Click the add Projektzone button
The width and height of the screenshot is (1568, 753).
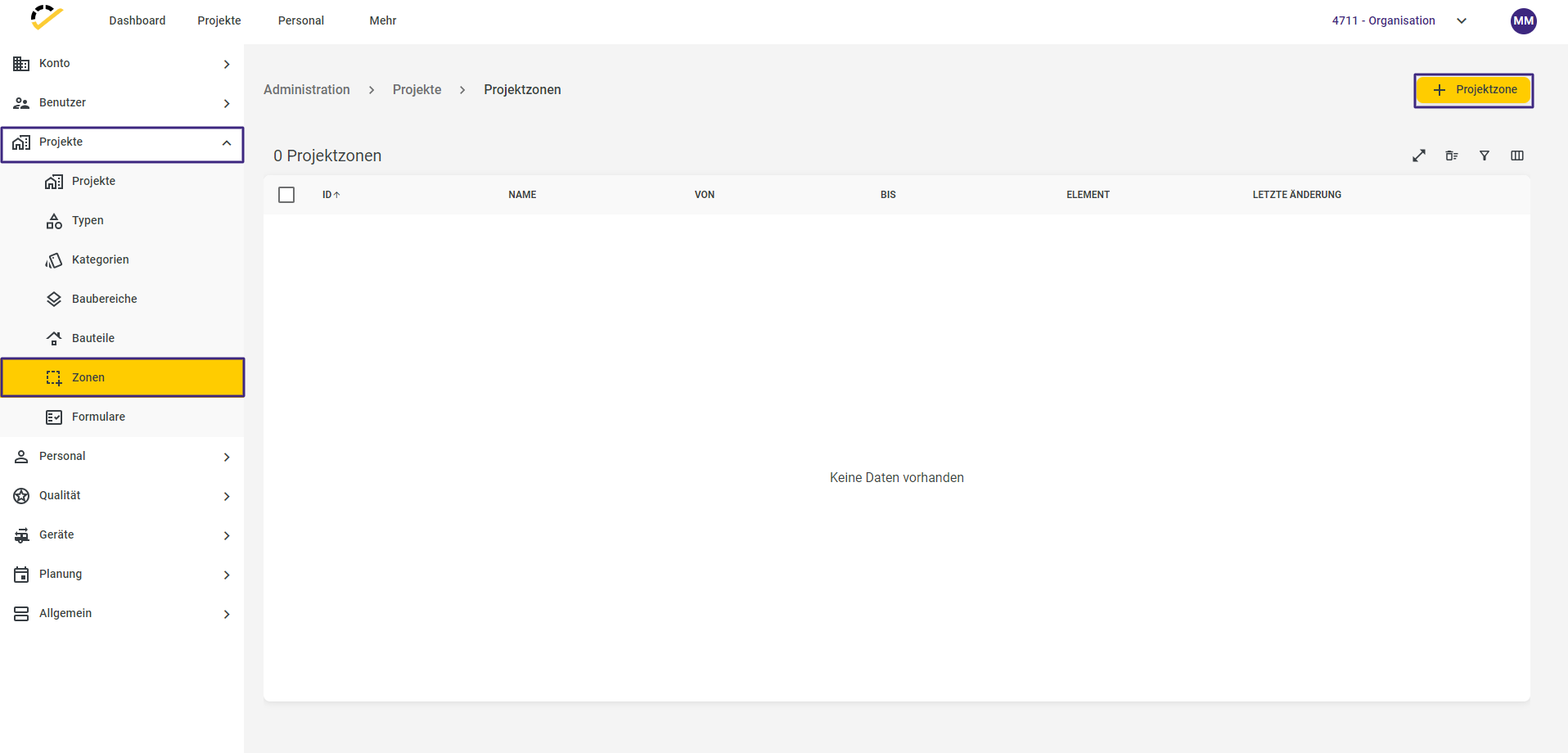[1473, 90]
